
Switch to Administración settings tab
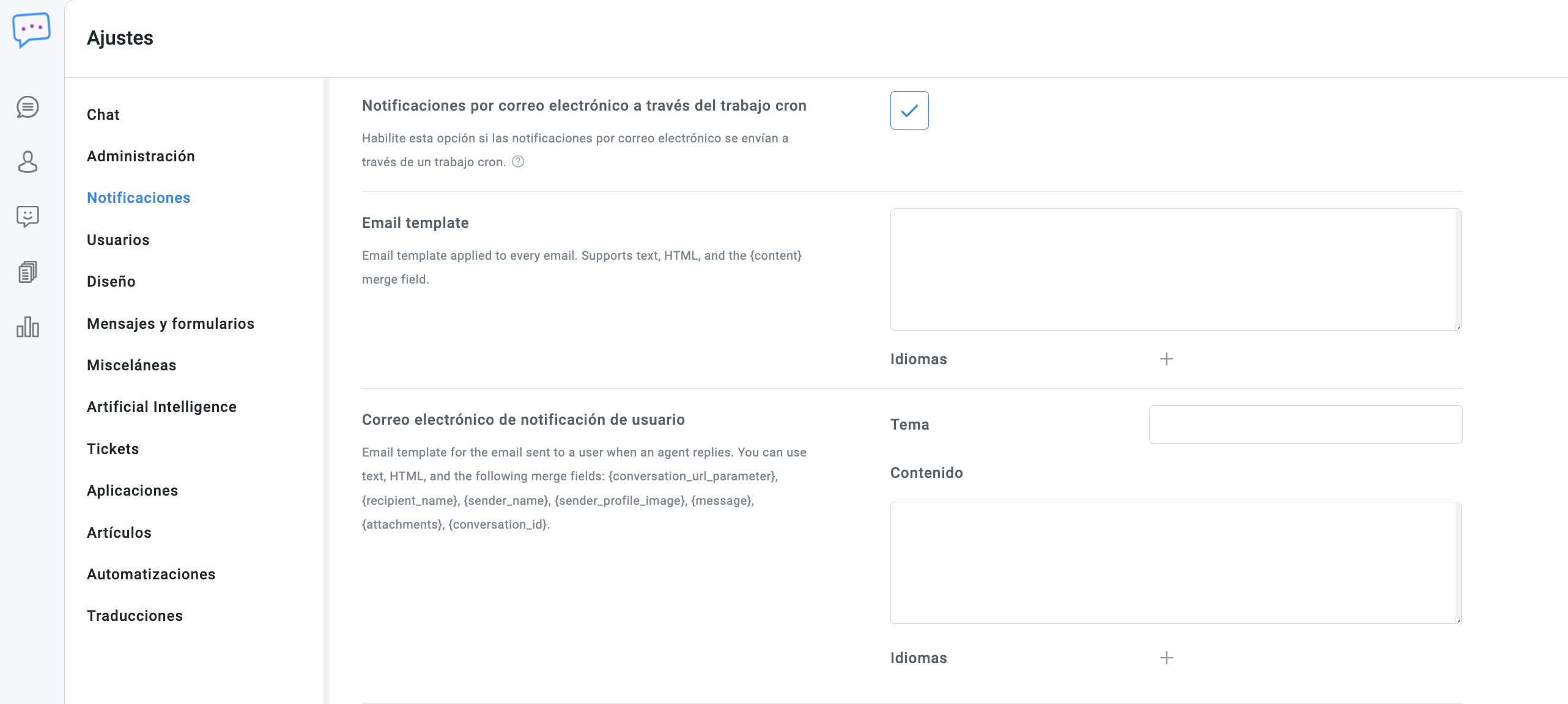(141, 156)
